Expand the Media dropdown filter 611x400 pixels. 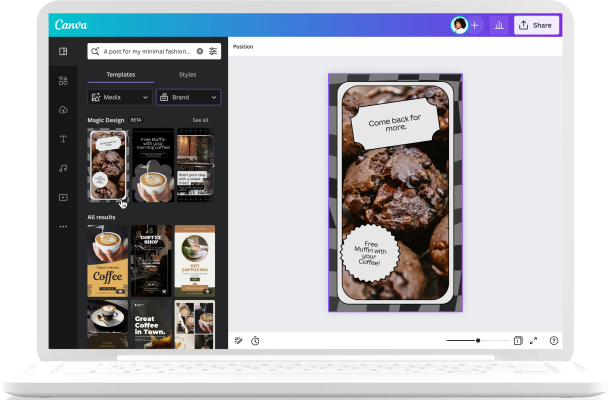(x=120, y=97)
